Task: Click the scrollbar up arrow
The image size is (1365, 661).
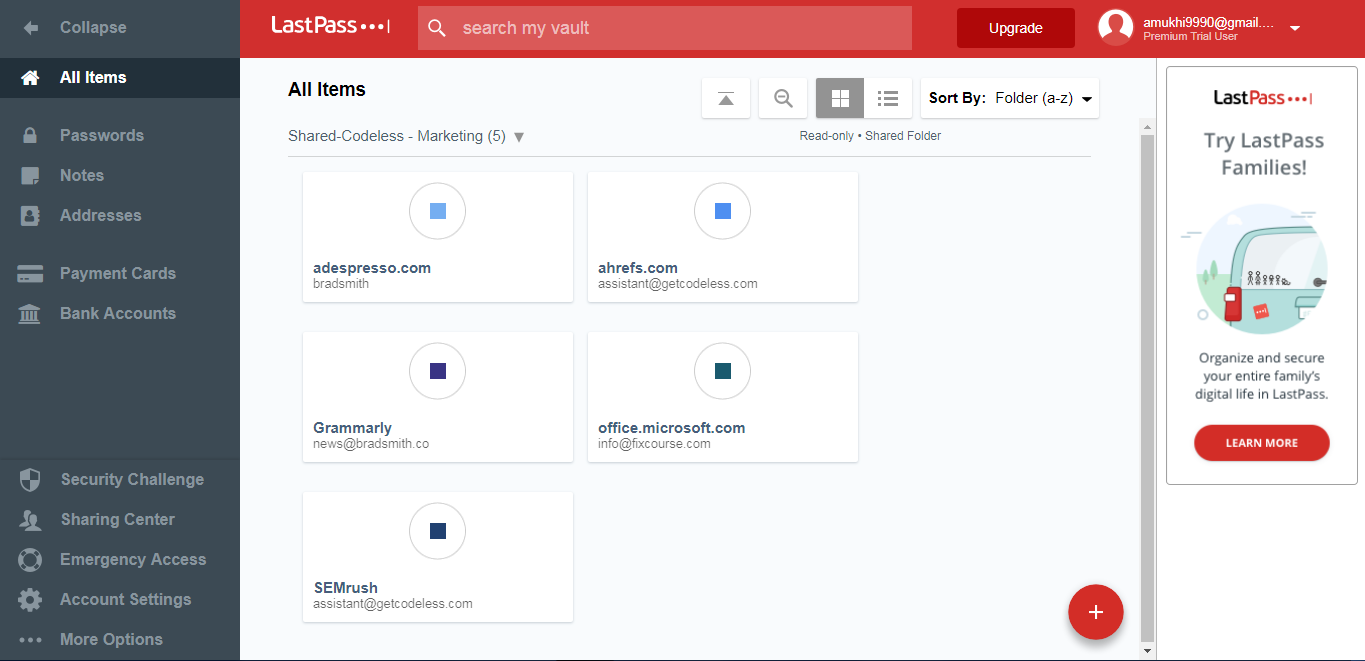Action: 1148,125
